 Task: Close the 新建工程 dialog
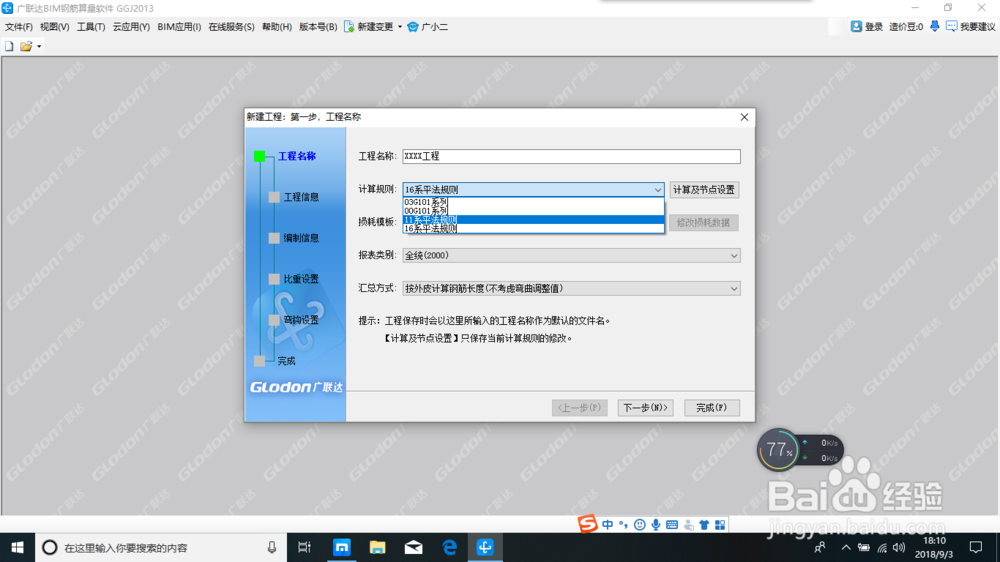click(x=744, y=117)
